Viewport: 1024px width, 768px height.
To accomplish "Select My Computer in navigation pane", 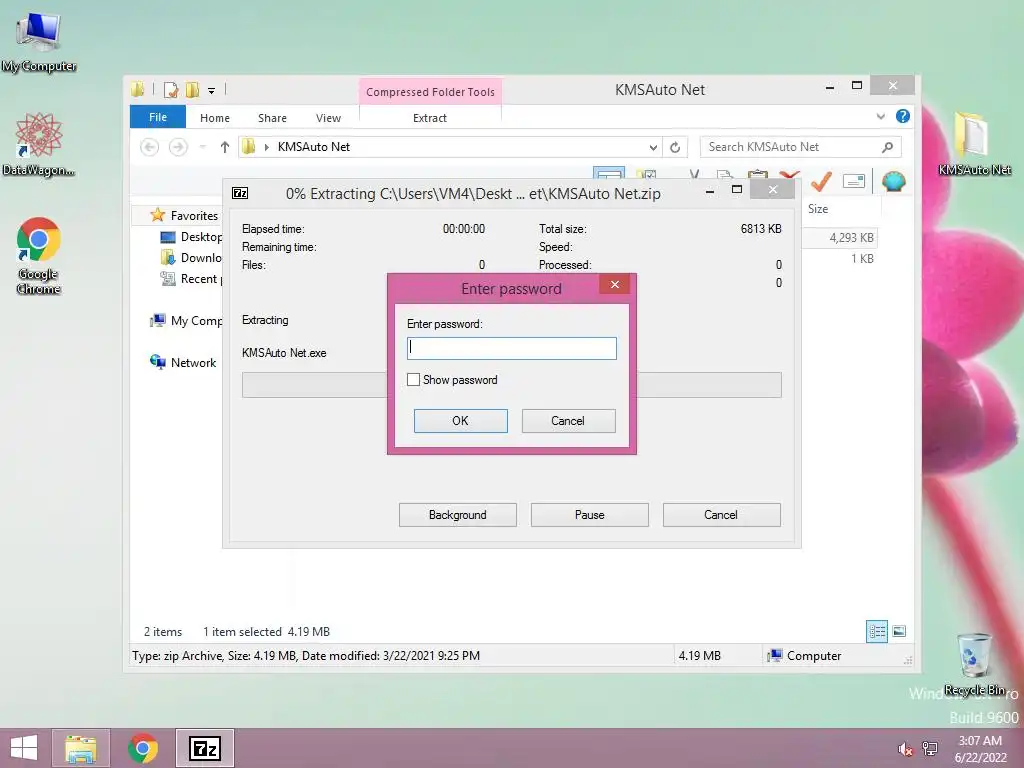I will pos(196,321).
